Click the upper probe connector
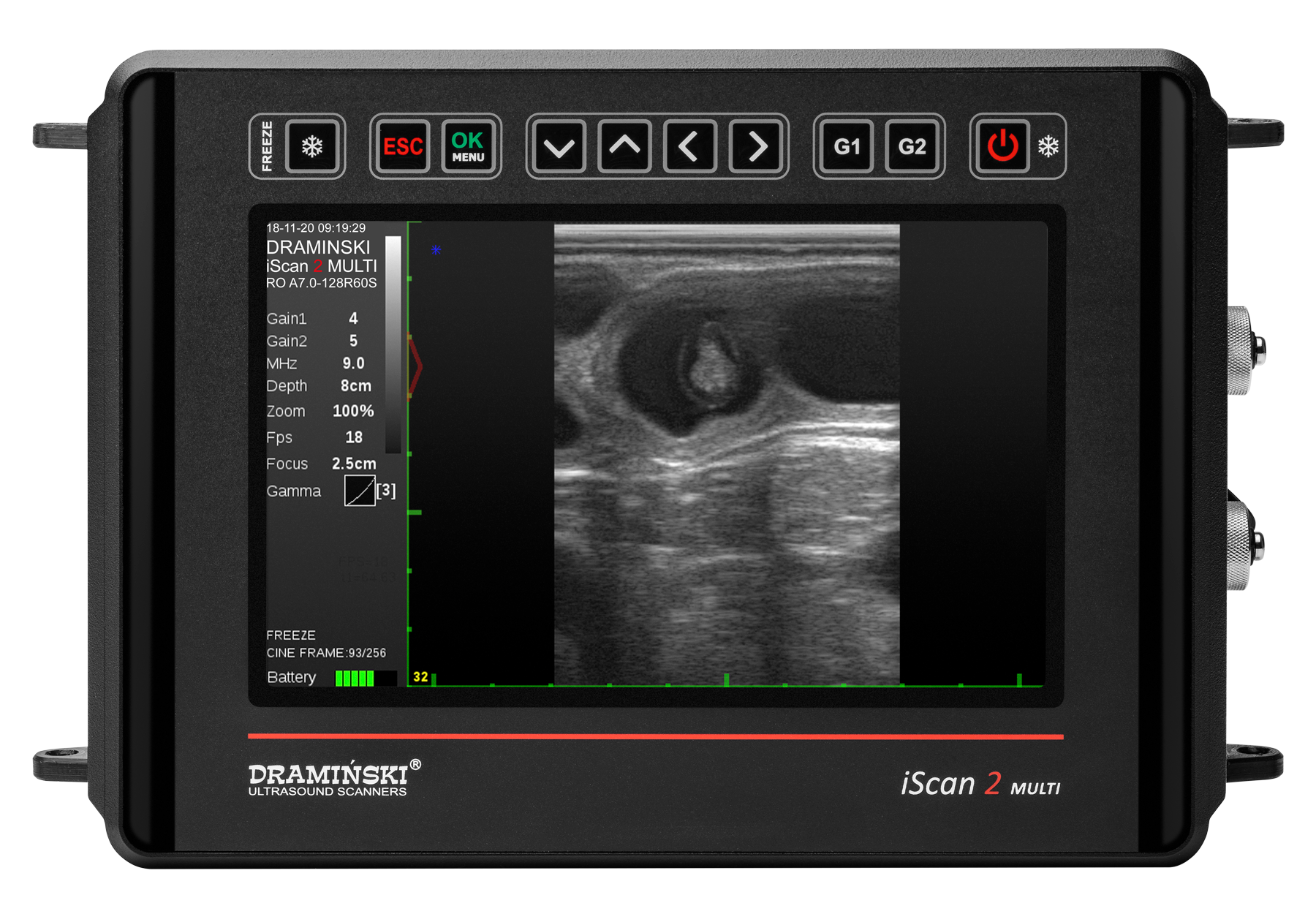Screen dimensions: 1316x914 coord(1245,351)
